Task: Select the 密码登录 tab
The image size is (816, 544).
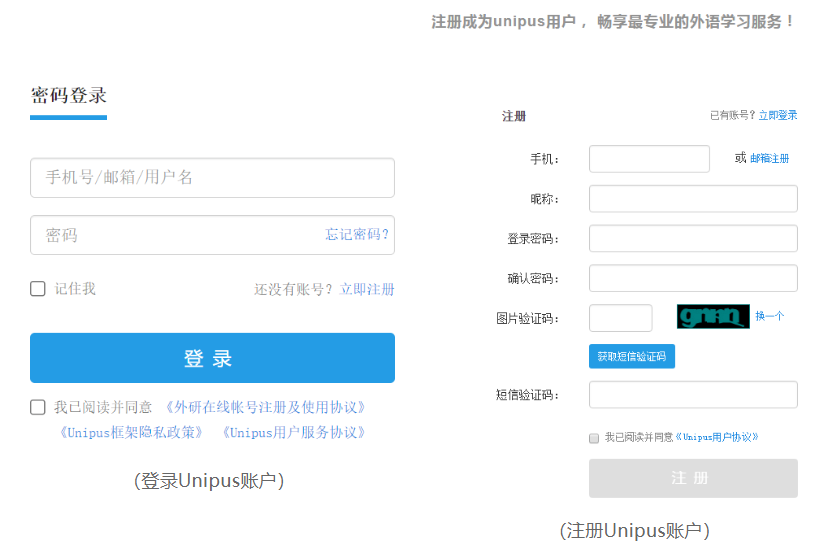Action: pyautogui.click(x=68, y=96)
